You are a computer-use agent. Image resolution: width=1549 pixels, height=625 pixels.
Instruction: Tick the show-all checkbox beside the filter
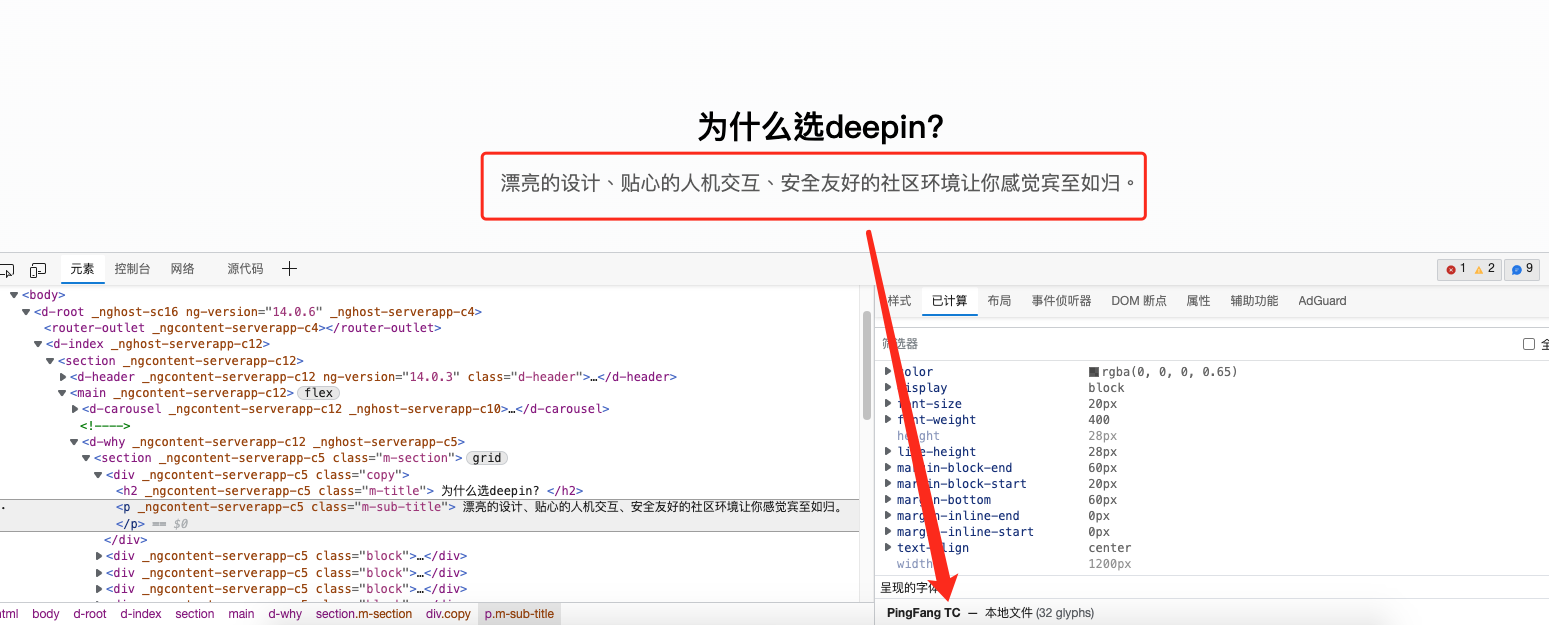tap(1528, 344)
